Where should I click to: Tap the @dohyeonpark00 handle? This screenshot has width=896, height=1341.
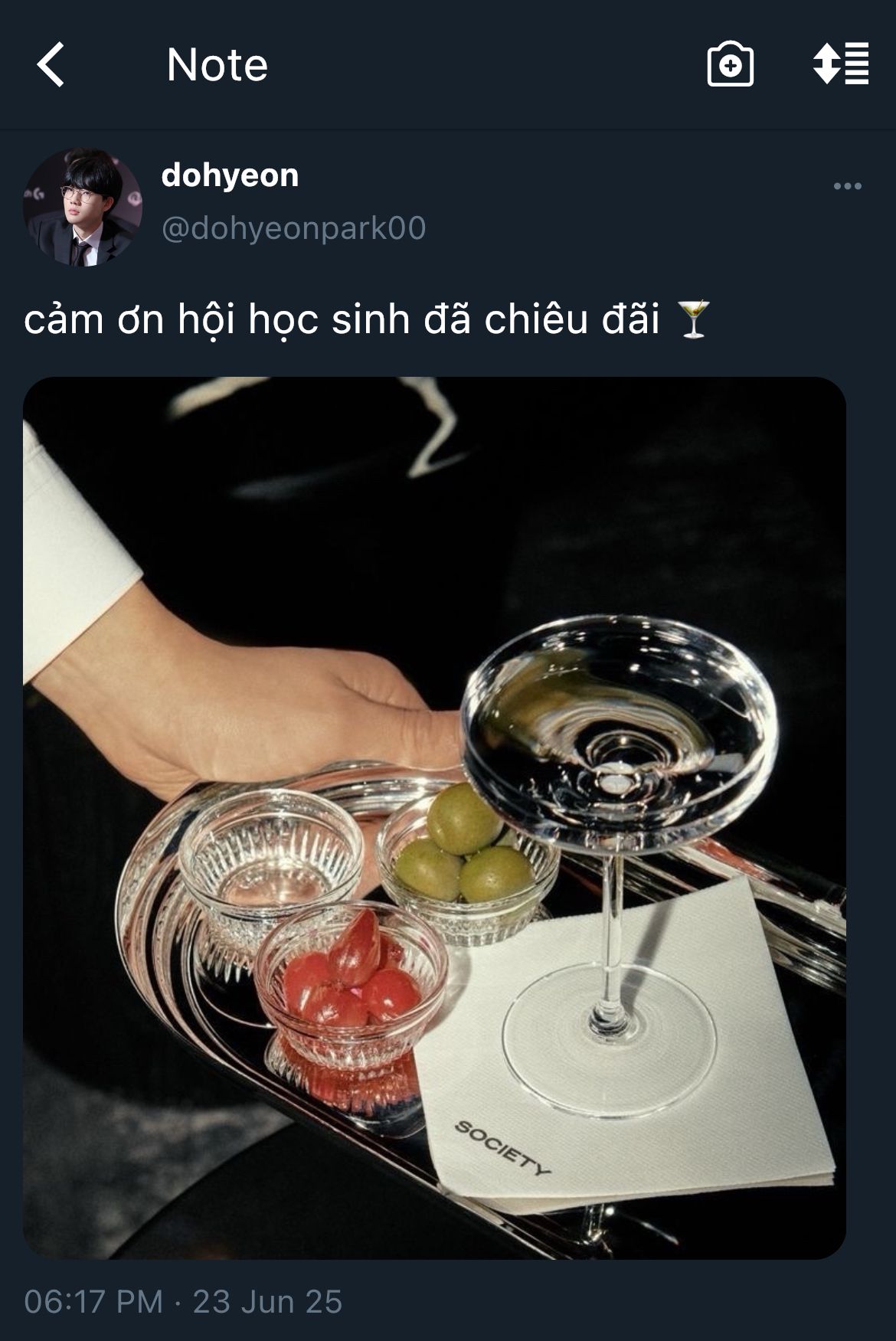pos(293,228)
